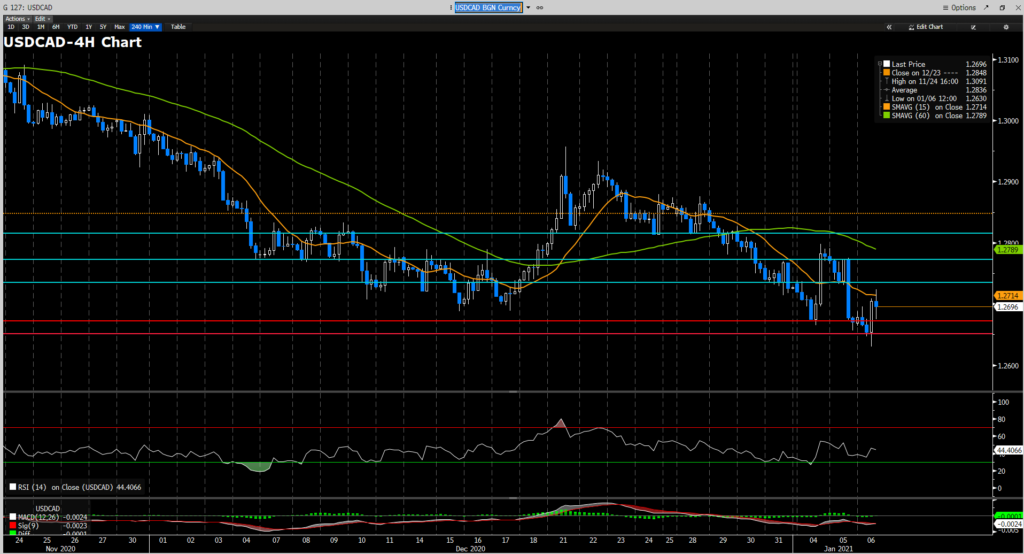1024x554 pixels.
Task: Click the orange Close on 12/23 swatch
Action: [x=886, y=73]
